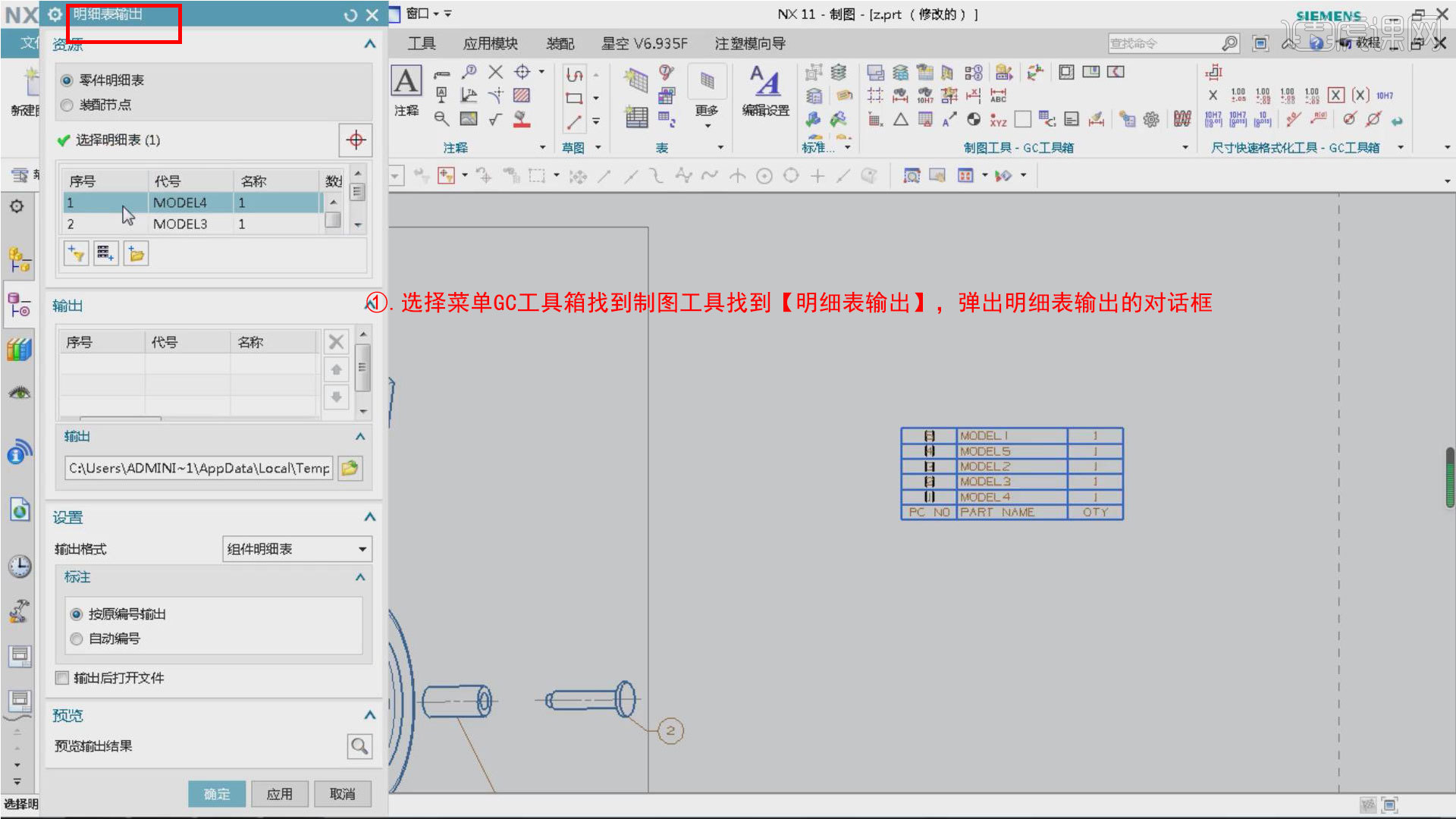Click the move-down arrow button beside output list
Image resolution: width=1456 pixels, height=819 pixels.
[336, 397]
